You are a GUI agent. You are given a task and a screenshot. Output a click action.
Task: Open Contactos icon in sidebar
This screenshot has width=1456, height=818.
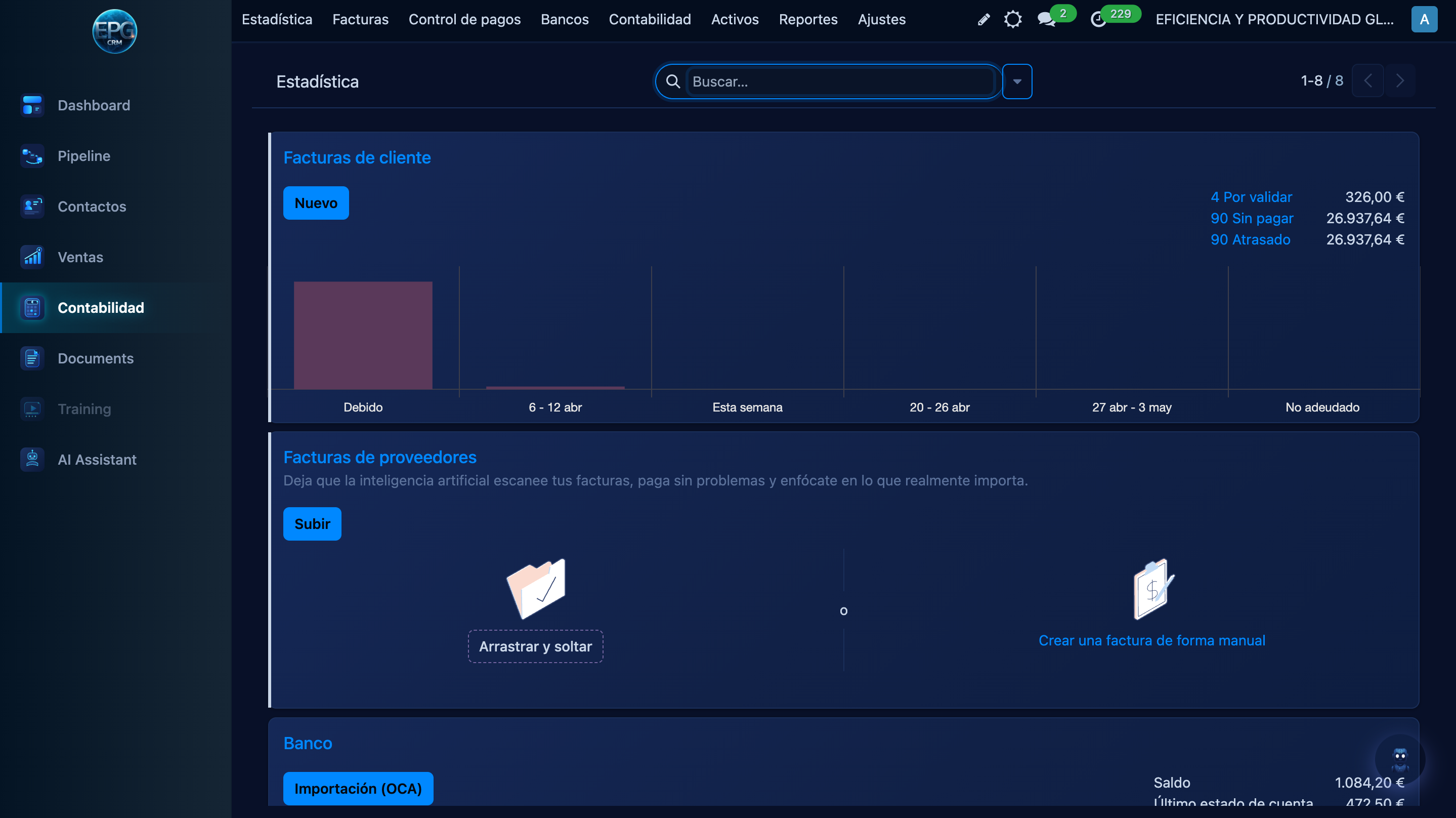click(32, 207)
